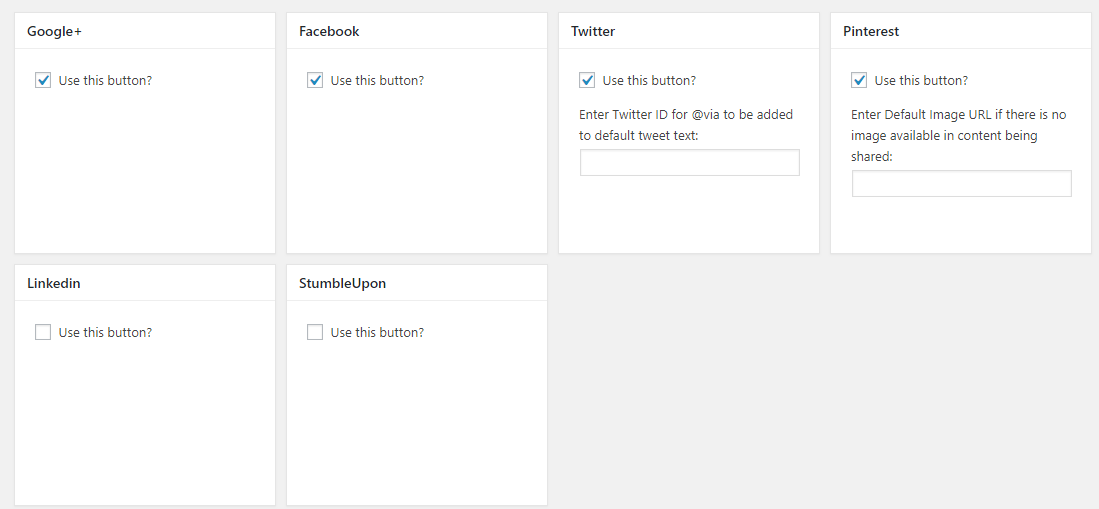Click 'Use this button?' label under Linkedin
Screen dimensions: 1099x509
(x=105, y=332)
